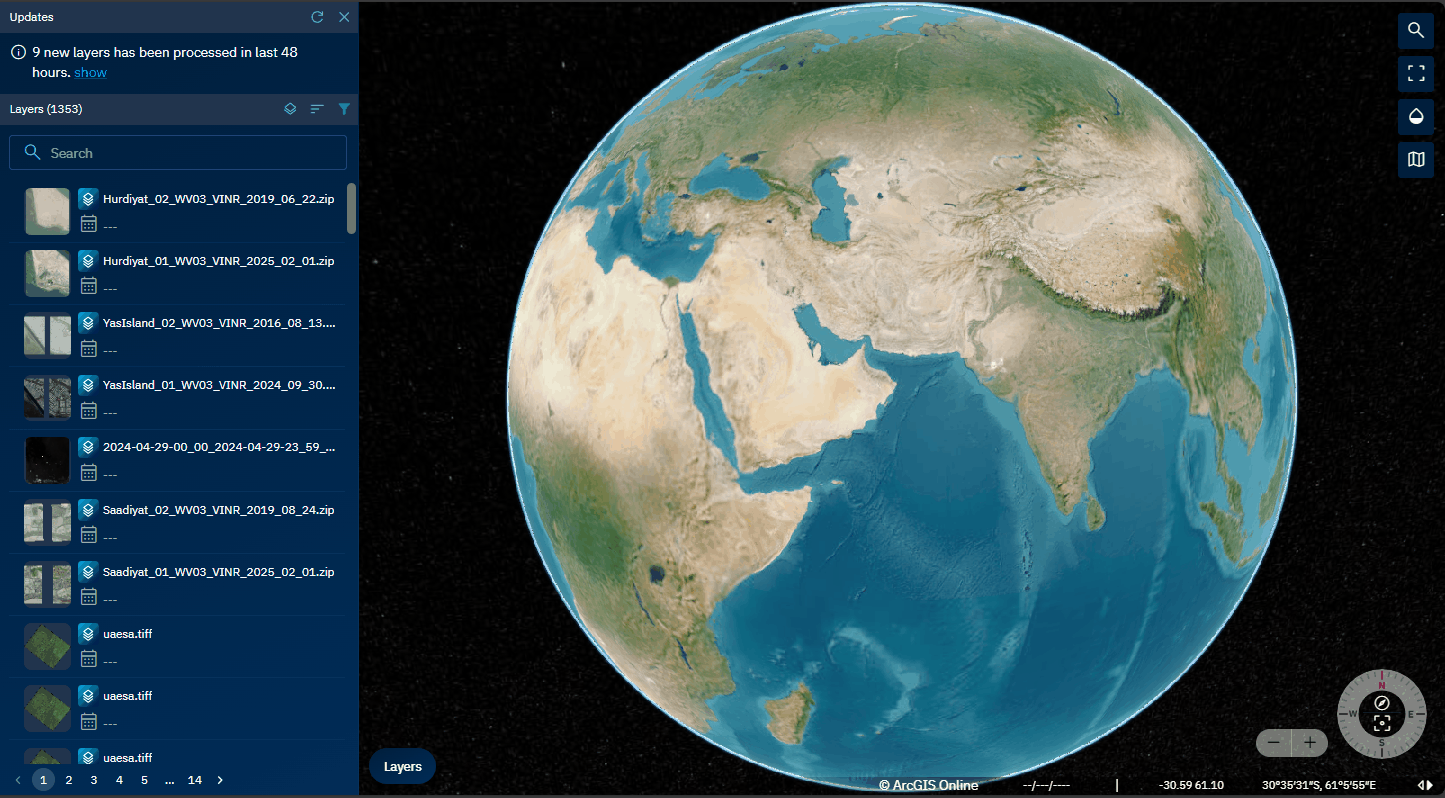Click the show link for new layers
Image resolution: width=1445 pixels, height=798 pixels.
(90, 72)
